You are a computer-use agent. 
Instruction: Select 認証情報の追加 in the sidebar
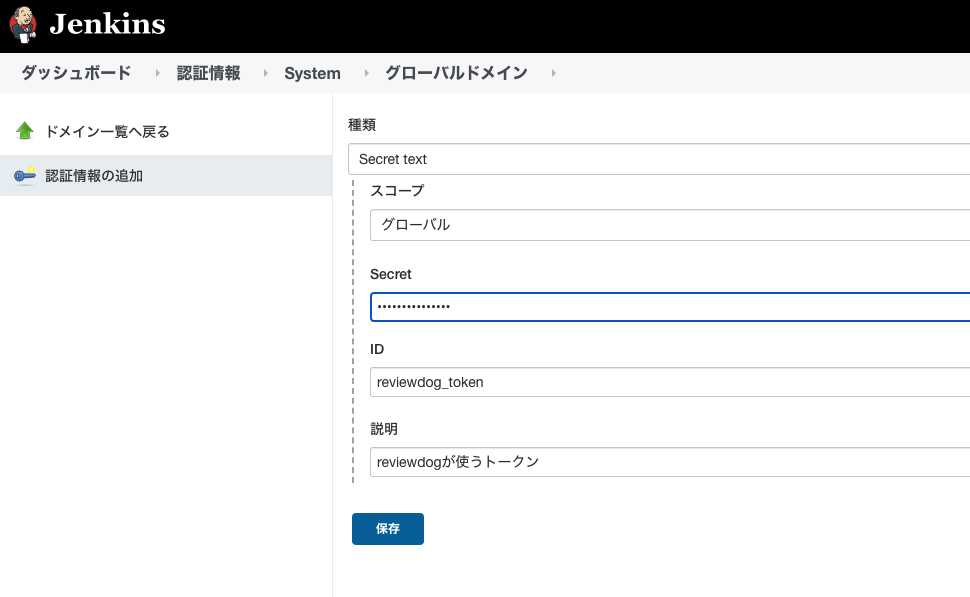point(94,176)
